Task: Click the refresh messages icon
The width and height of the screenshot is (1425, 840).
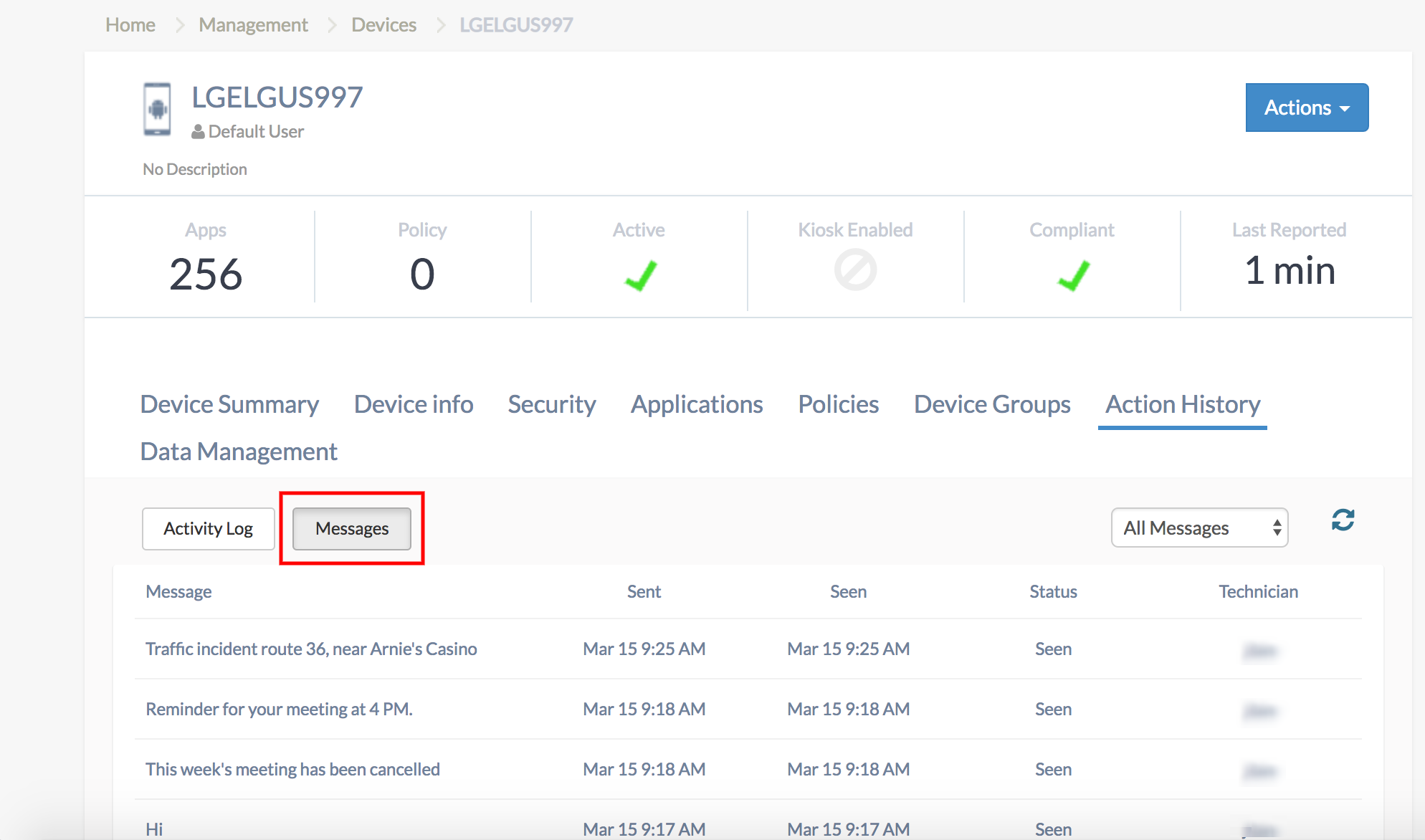Action: 1343,520
